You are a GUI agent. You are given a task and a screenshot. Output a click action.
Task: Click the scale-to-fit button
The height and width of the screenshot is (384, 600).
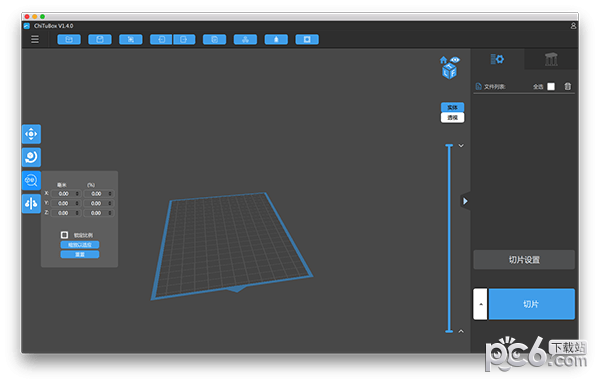pyautogui.click(x=80, y=245)
